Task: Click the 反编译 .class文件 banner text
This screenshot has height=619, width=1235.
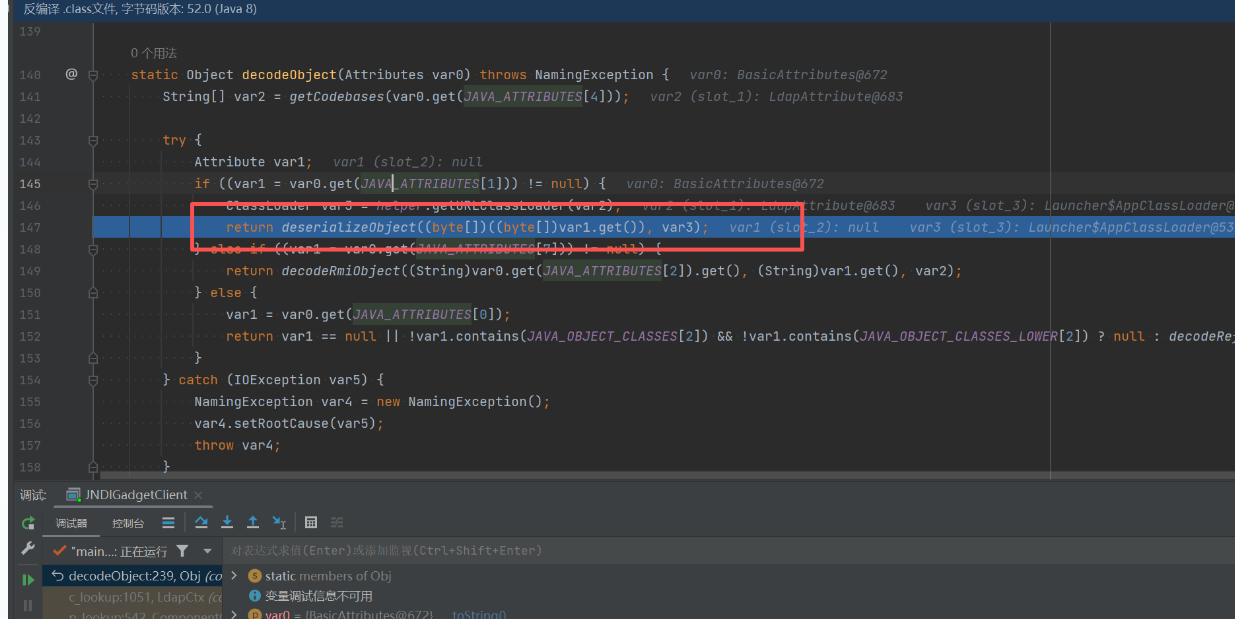Action: pyautogui.click(x=142, y=8)
